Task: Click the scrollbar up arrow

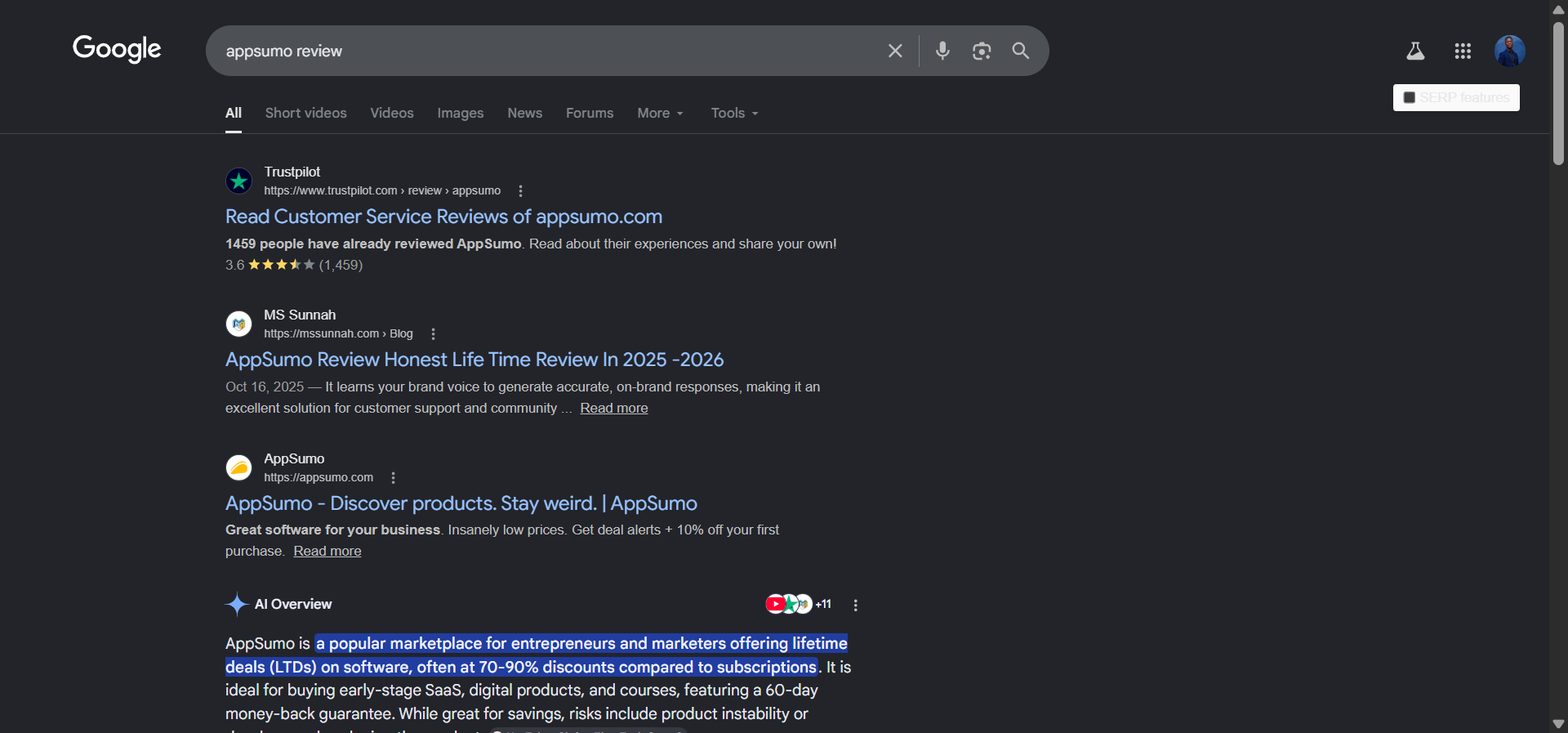Action: (x=1558, y=9)
